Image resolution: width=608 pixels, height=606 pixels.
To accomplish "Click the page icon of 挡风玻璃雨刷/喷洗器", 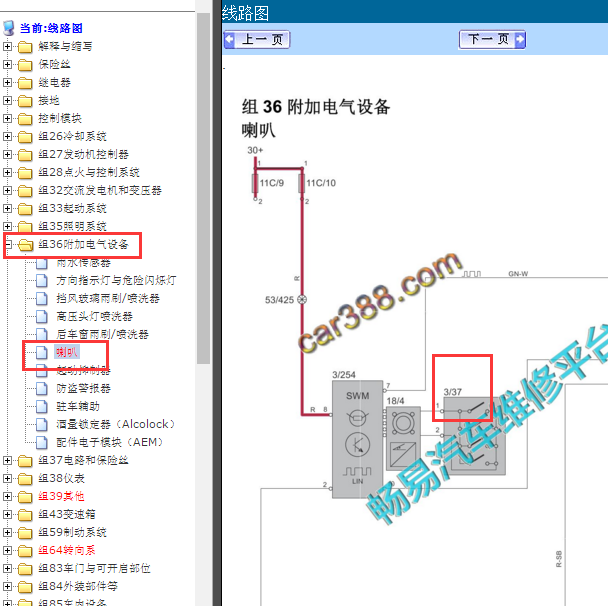I will tap(41, 299).
